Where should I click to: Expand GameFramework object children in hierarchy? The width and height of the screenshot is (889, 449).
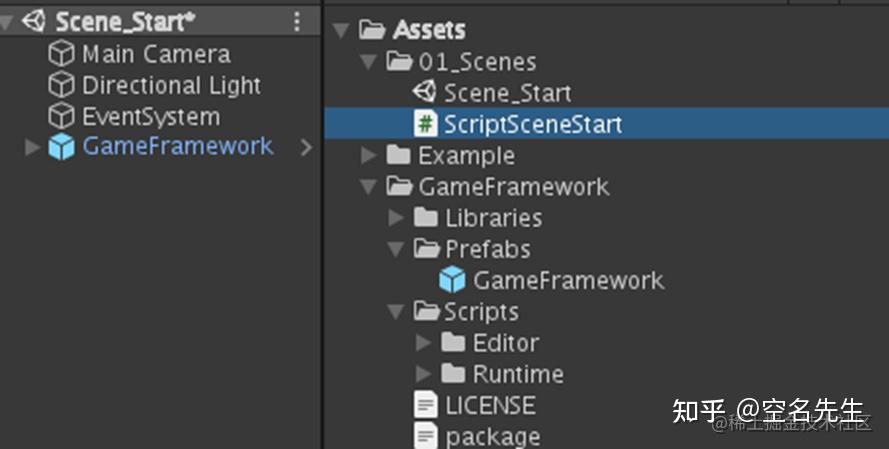point(32,147)
